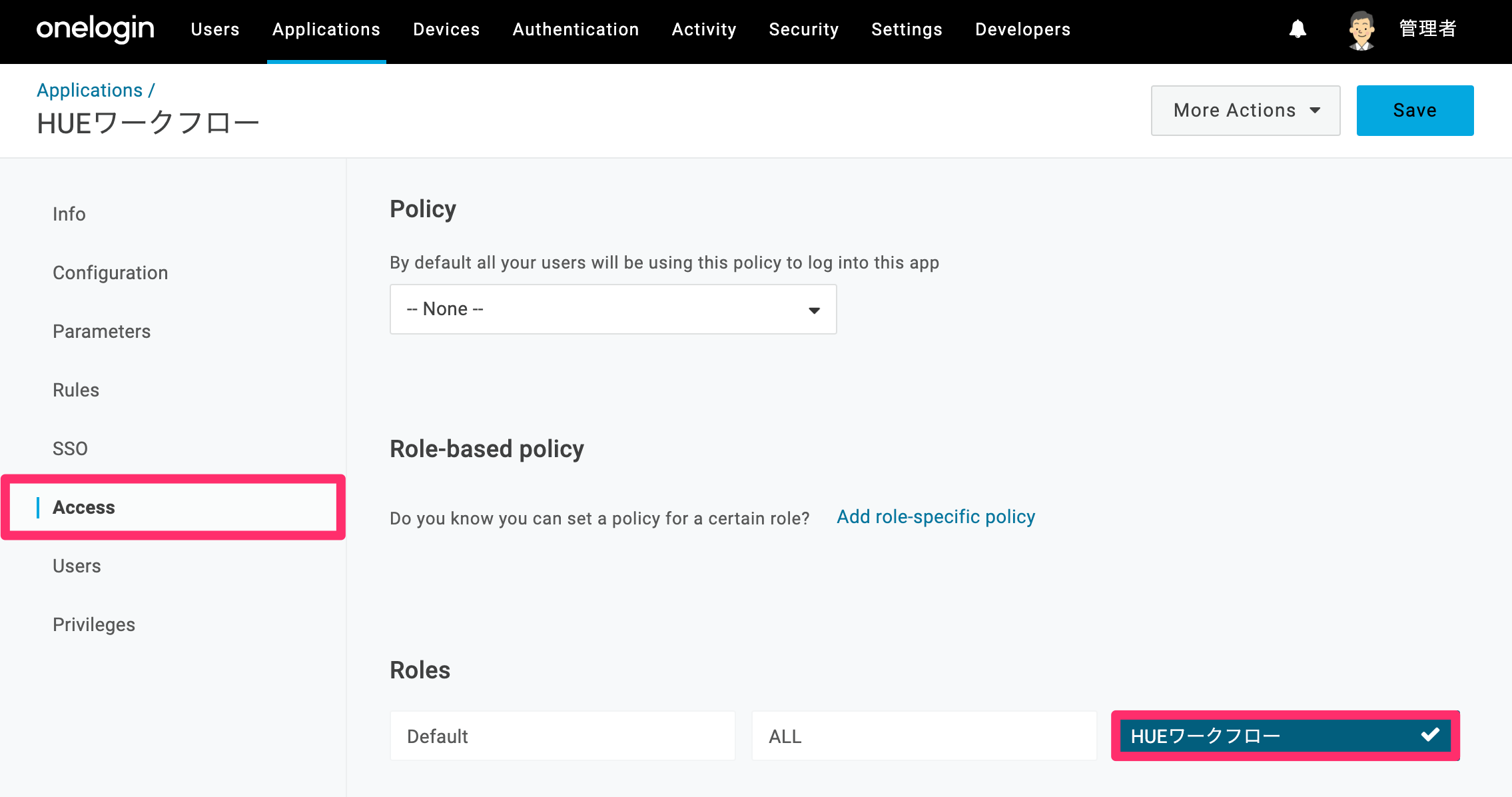The width and height of the screenshot is (1512, 797).
Task: Select the ALL role
Action: click(x=924, y=736)
